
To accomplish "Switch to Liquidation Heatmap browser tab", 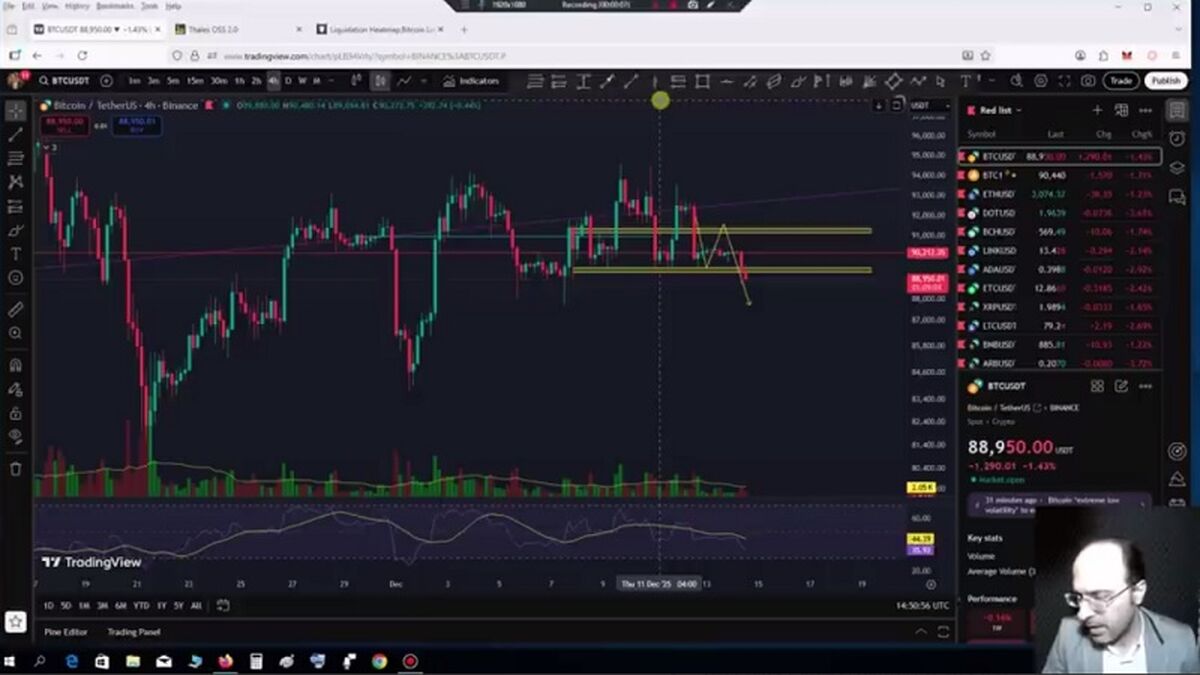I will click(382, 30).
